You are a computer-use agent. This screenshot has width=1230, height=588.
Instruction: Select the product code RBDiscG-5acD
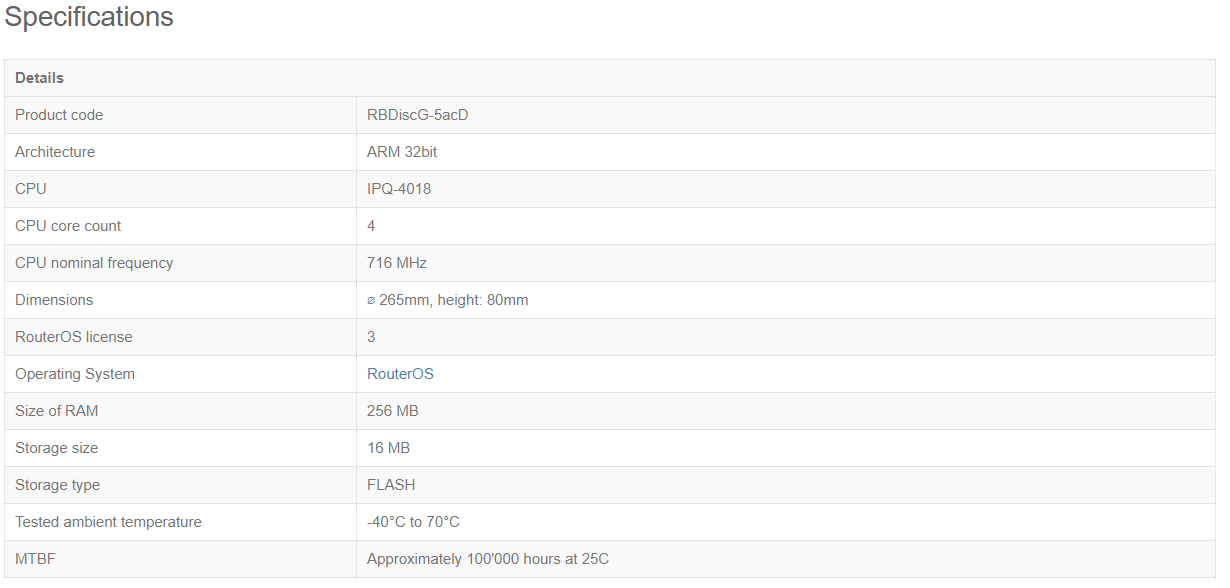point(417,115)
